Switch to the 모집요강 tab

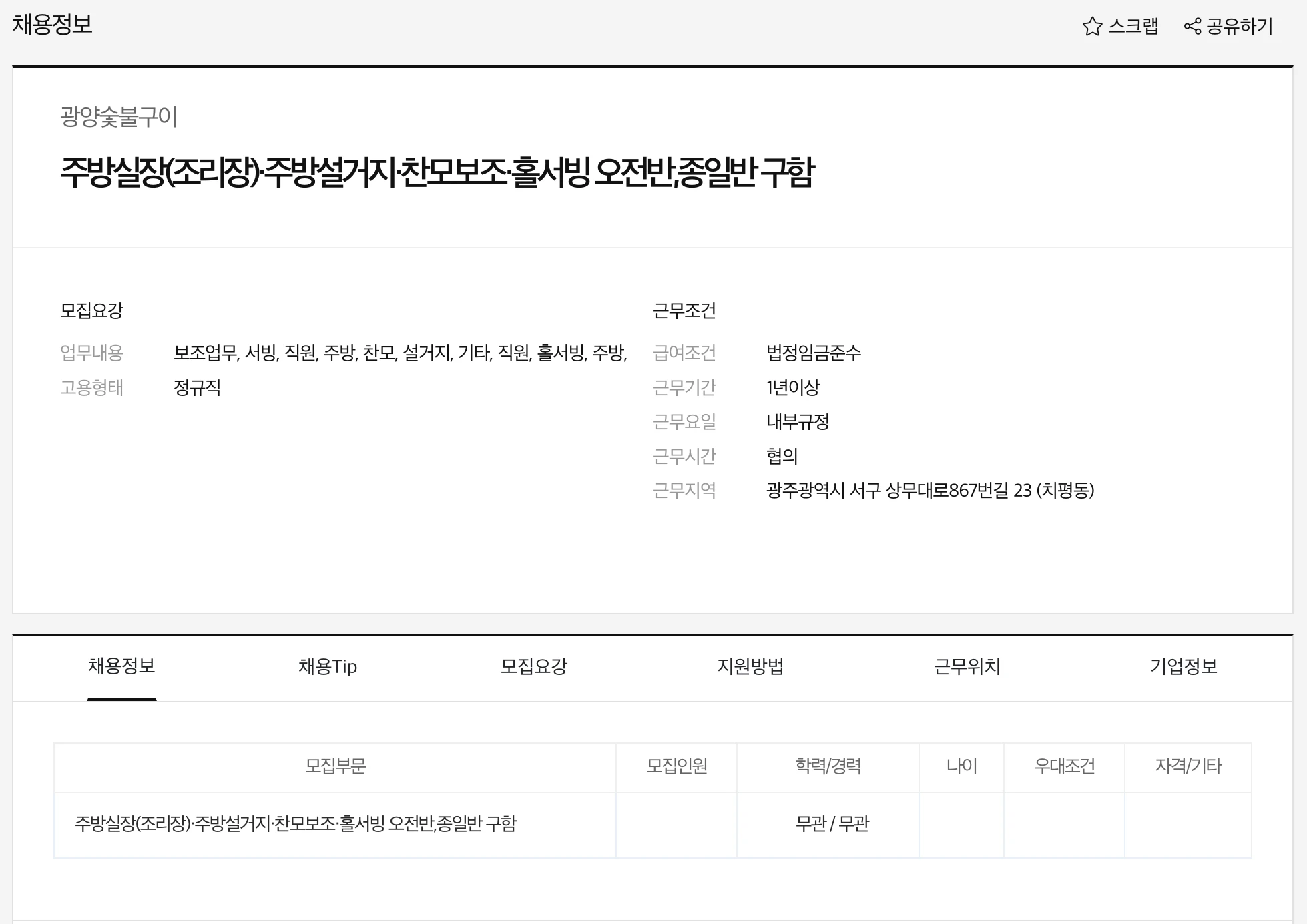click(534, 666)
